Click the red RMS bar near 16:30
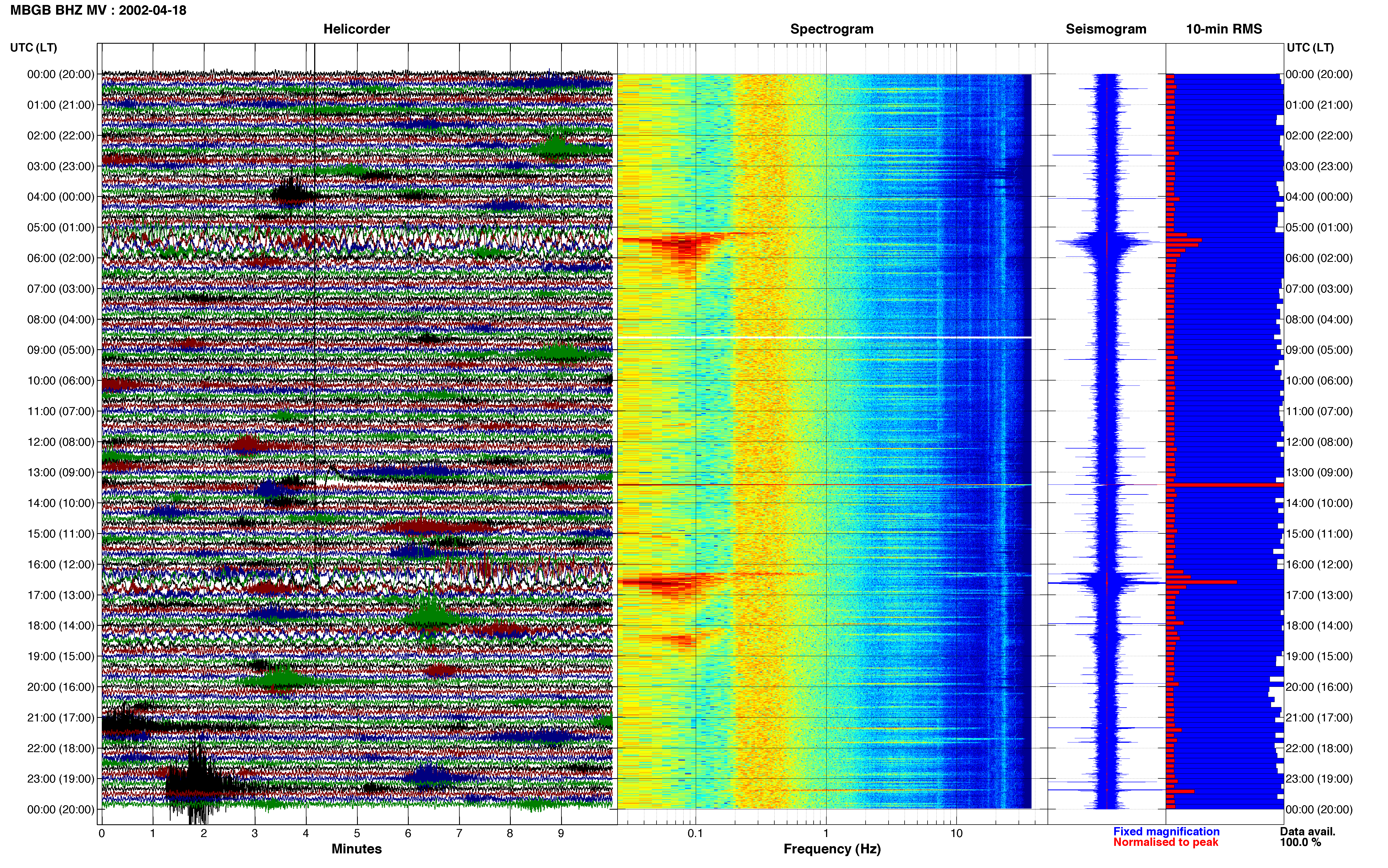 coord(1201,582)
